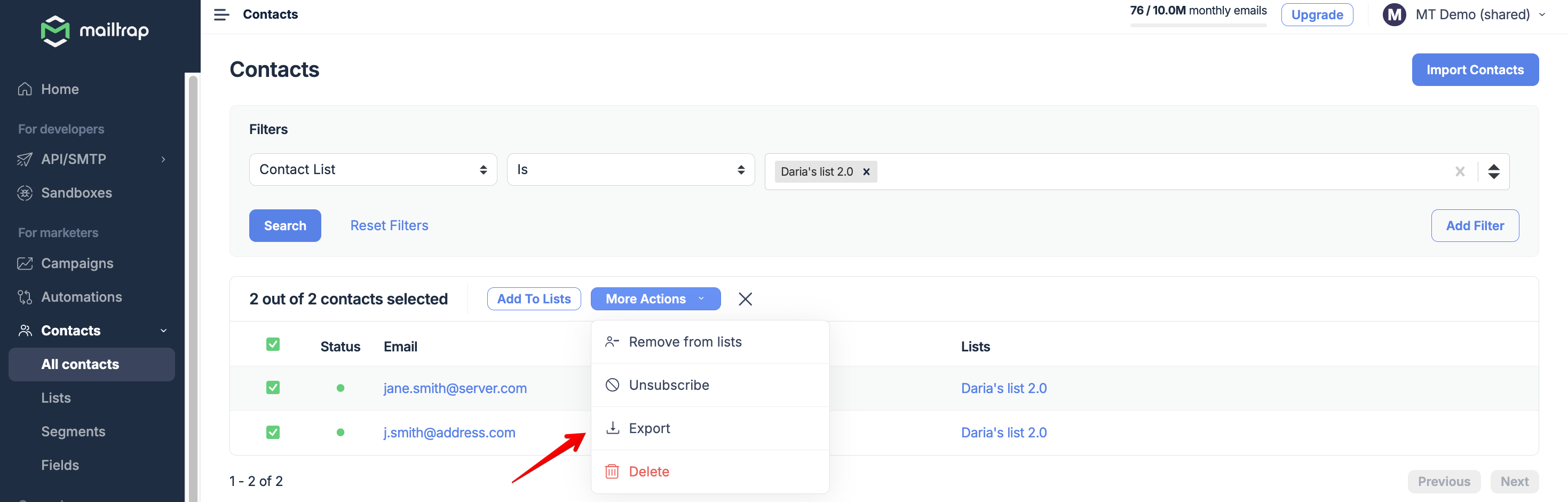Open the Contact List filter dropdown
Screen dimensions: 1568x502
point(373,169)
